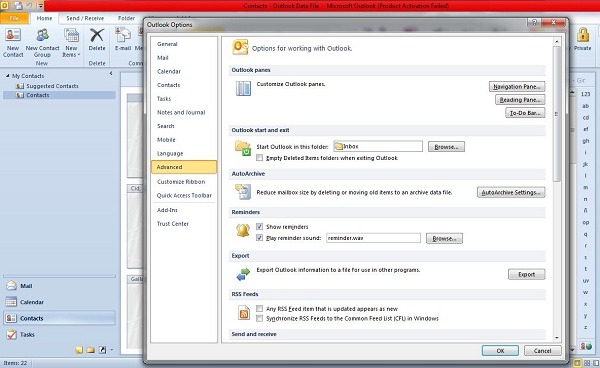This screenshot has height=368, width=600.
Task: Click the options scrollbar up arrow
Action: 557,41
